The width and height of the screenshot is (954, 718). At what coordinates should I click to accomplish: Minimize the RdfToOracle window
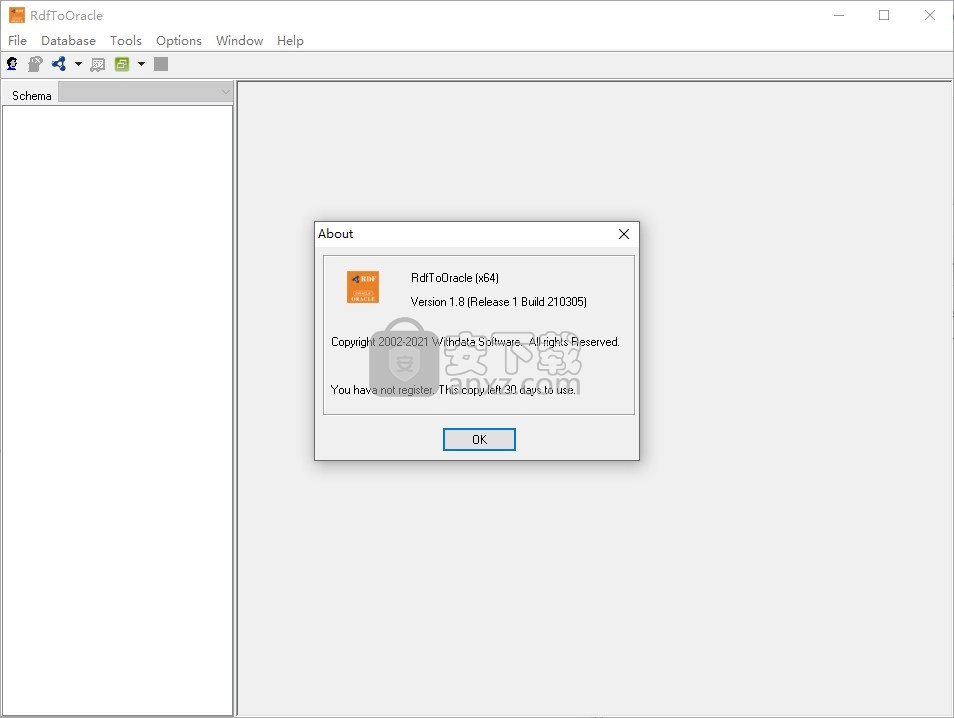click(x=839, y=15)
